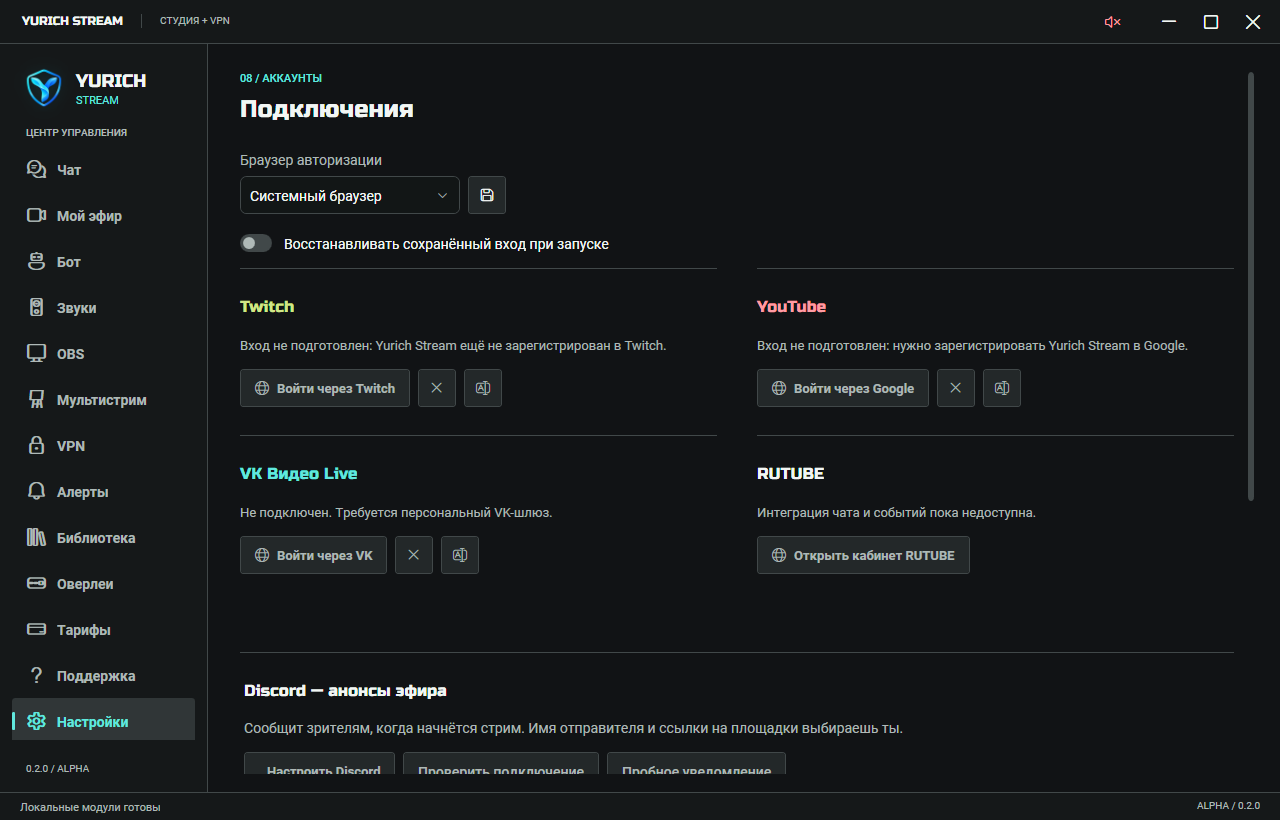Click the СТУДИЯ + VPN title bar label
This screenshot has height=820, width=1280.
pos(195,21)
